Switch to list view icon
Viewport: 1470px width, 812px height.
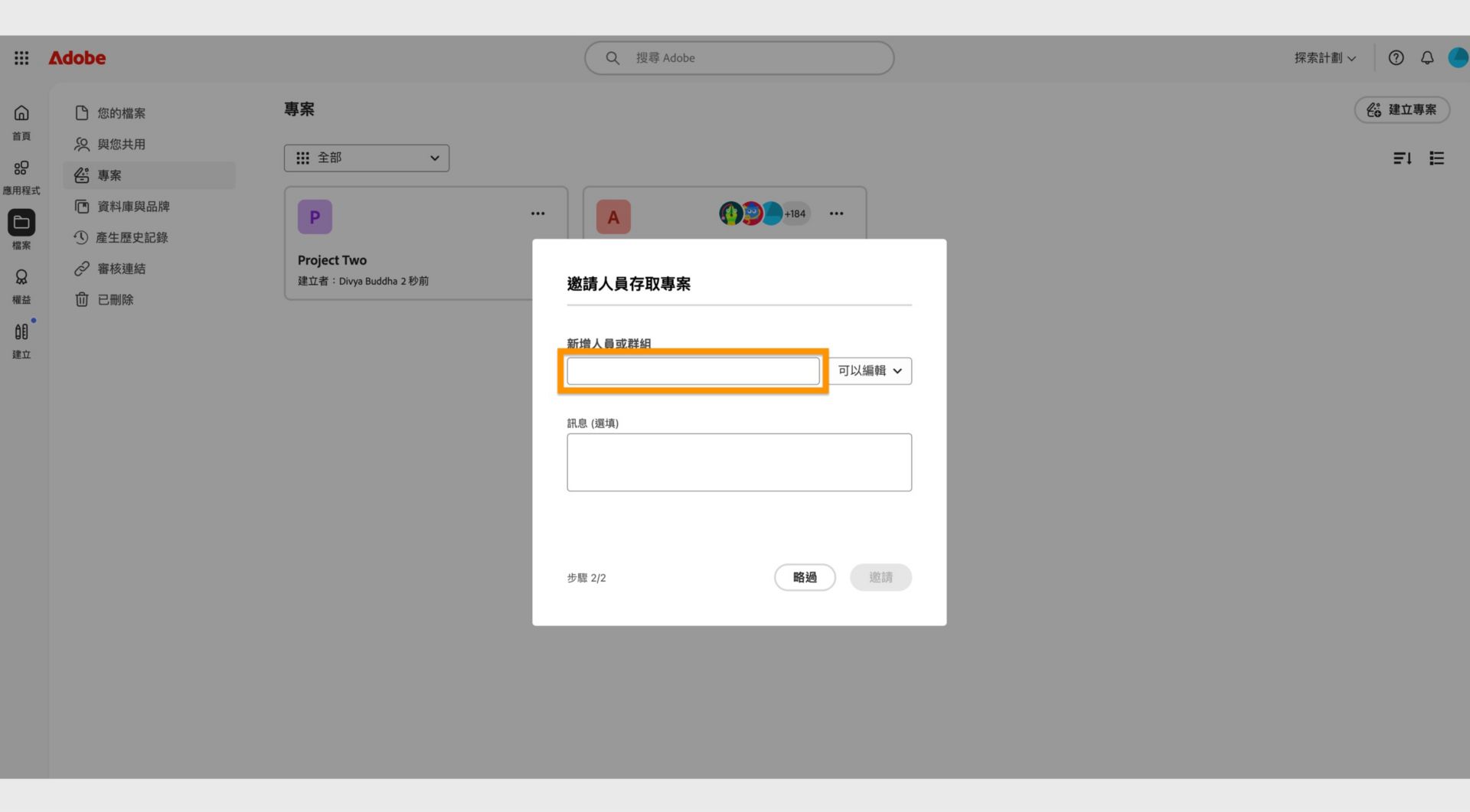click(1436, 158)
